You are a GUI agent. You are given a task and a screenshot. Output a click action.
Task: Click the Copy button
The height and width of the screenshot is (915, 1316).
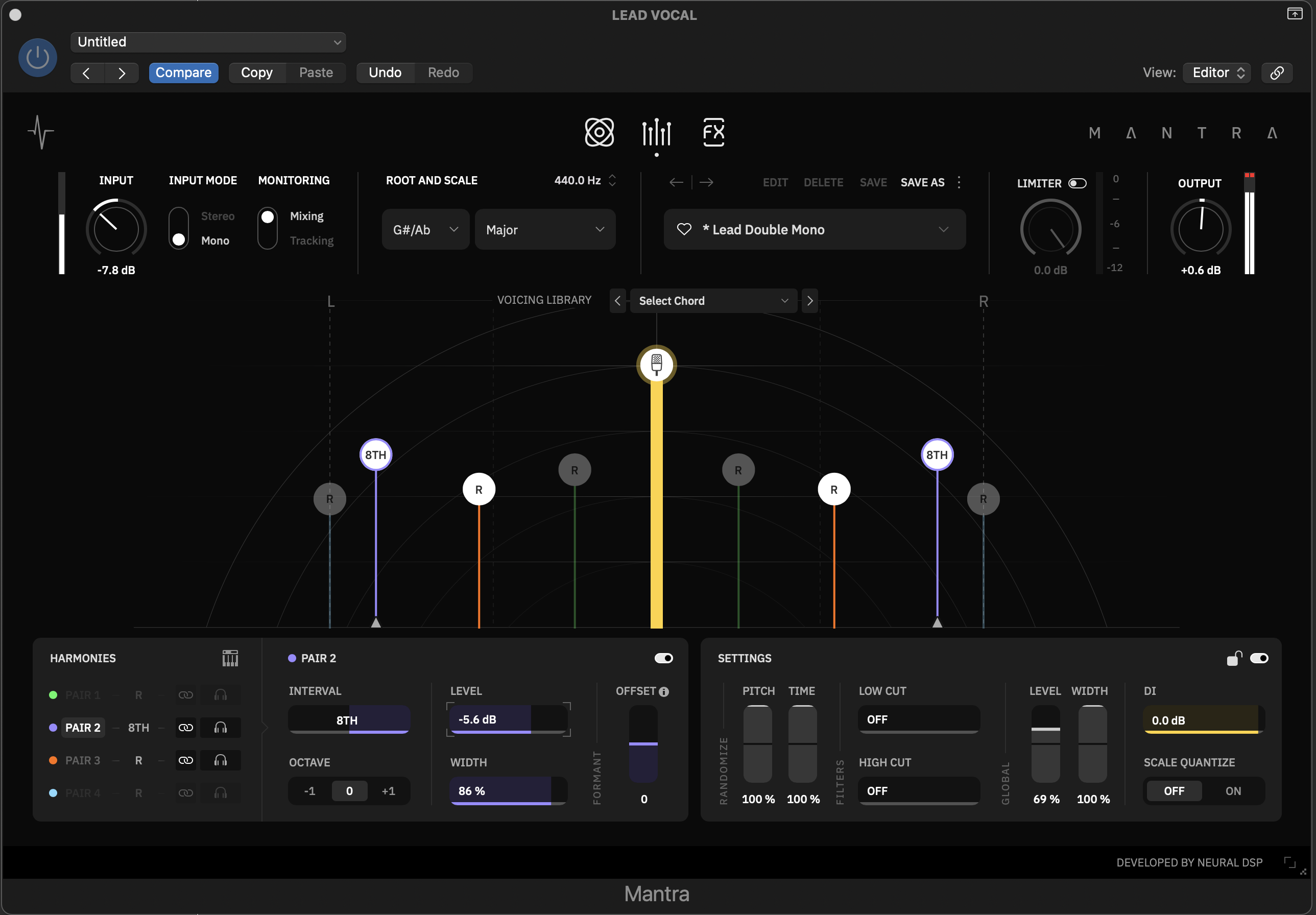pyautogui.click(x=257, y=73)
